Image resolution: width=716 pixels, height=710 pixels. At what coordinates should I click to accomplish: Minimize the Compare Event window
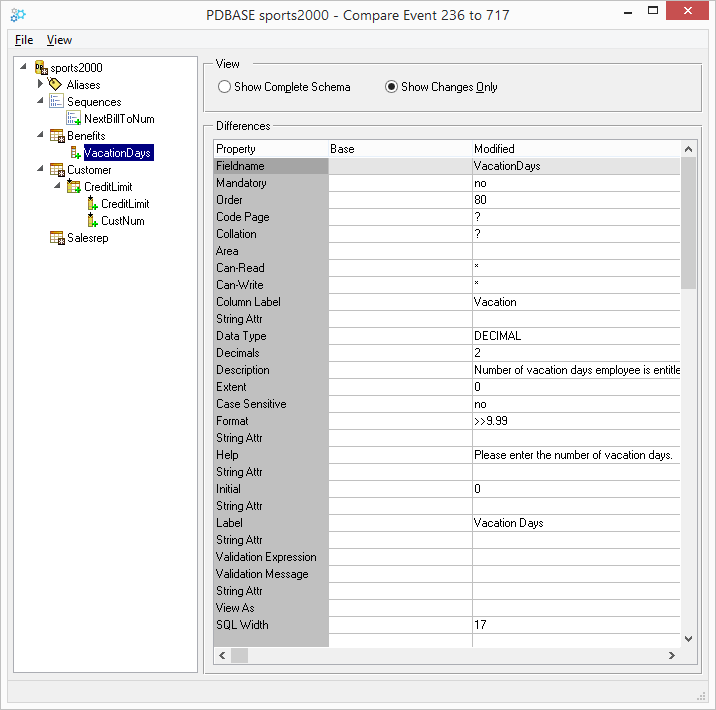click(628, 11)
